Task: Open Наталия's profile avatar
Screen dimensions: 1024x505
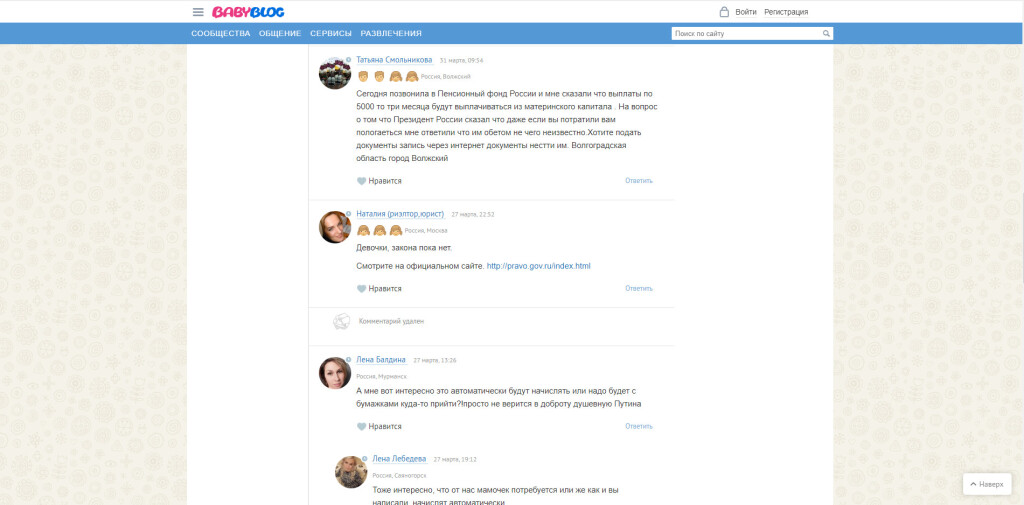Action: click(334, 227)
